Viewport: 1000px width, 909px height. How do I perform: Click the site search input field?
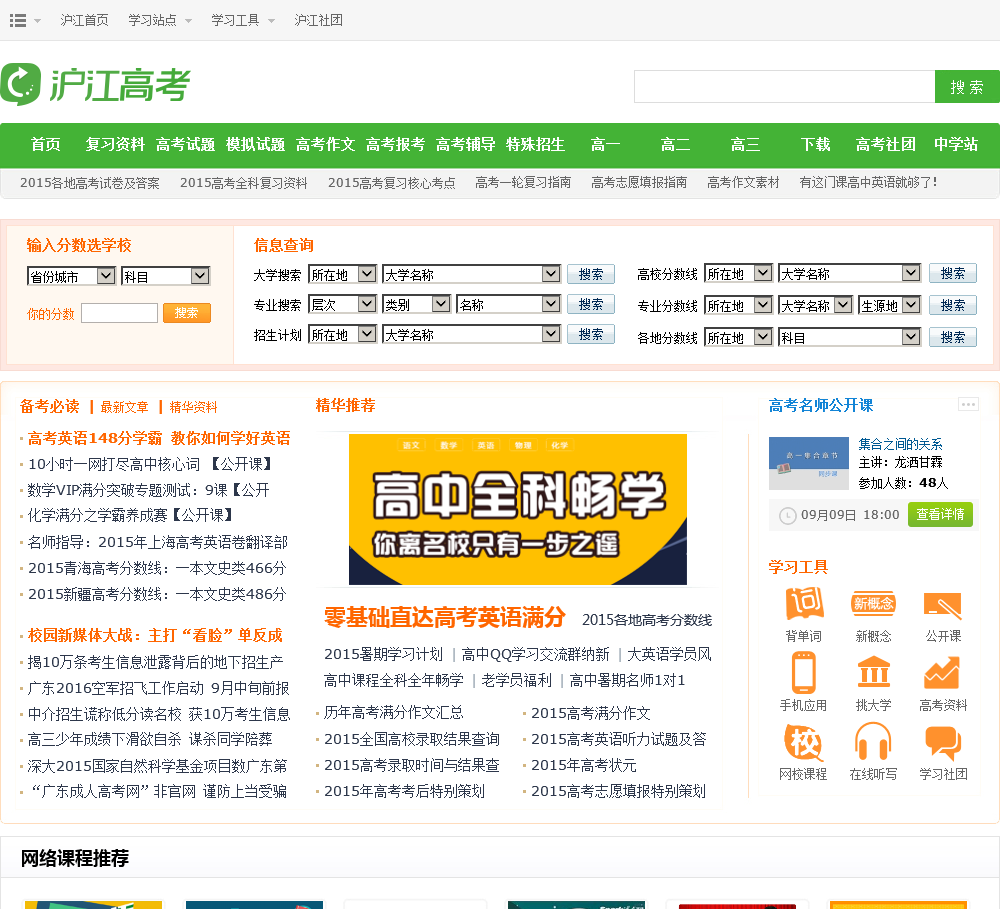784,87
